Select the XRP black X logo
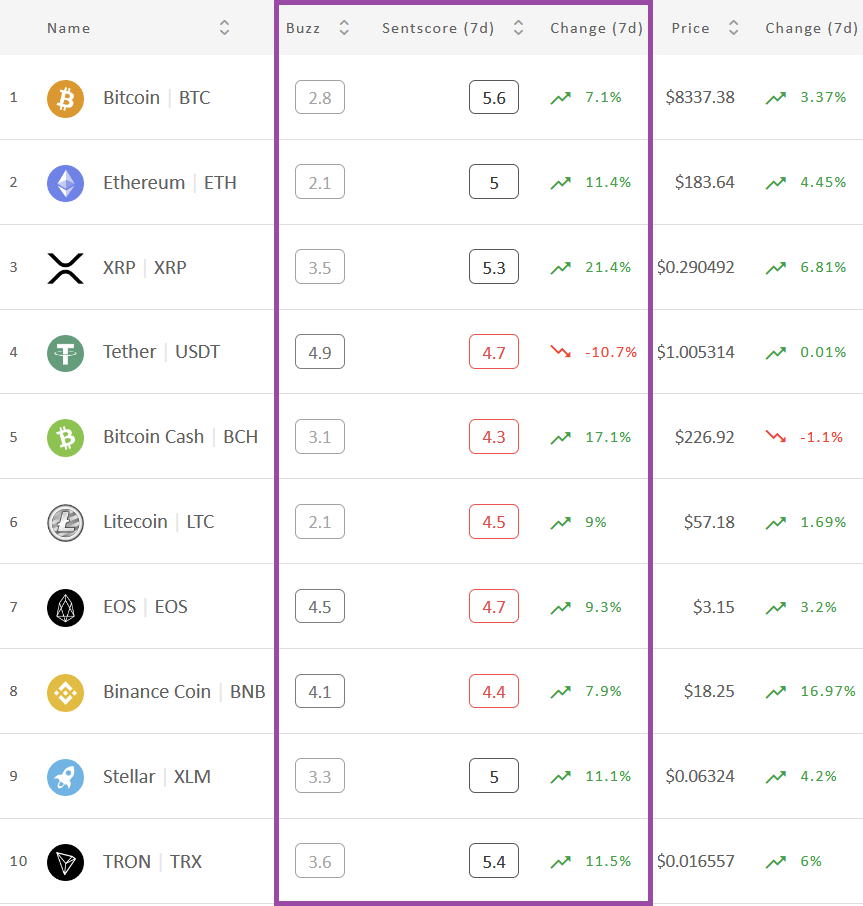This screenshot has width=863, height=906. (x=65, y=268)
